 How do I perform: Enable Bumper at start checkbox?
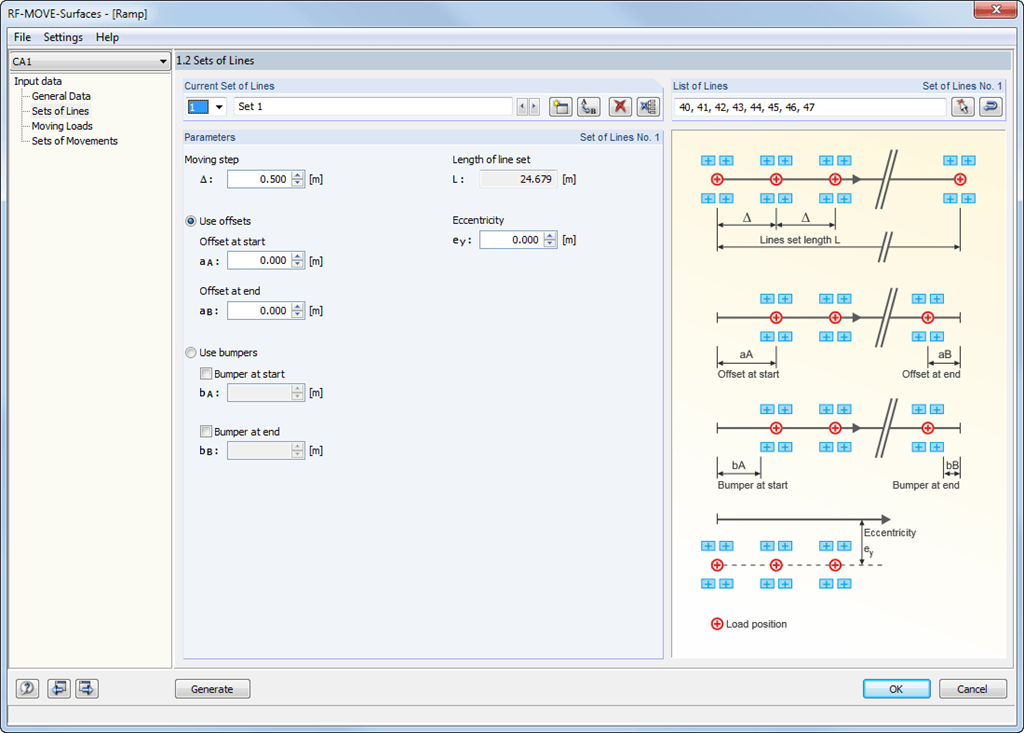tap(206, 374)
